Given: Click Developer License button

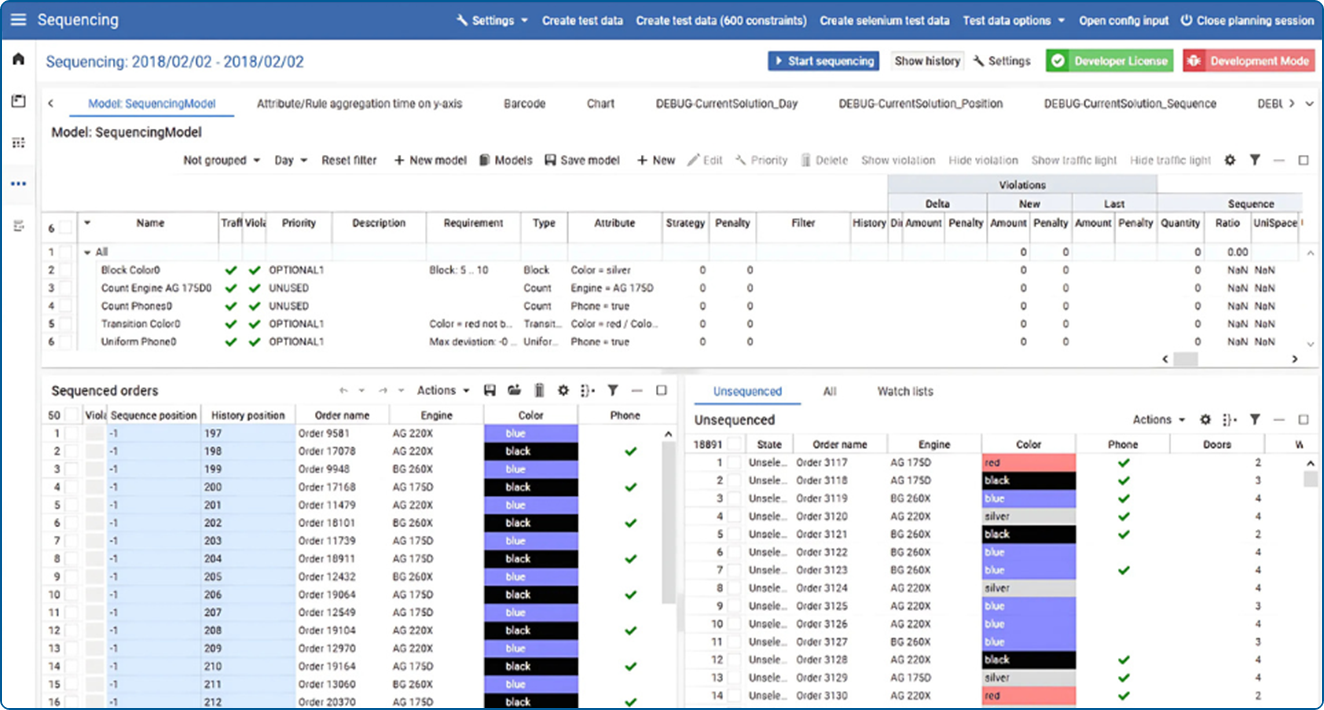Looking at the screenshot, I should coord(1110,61).
